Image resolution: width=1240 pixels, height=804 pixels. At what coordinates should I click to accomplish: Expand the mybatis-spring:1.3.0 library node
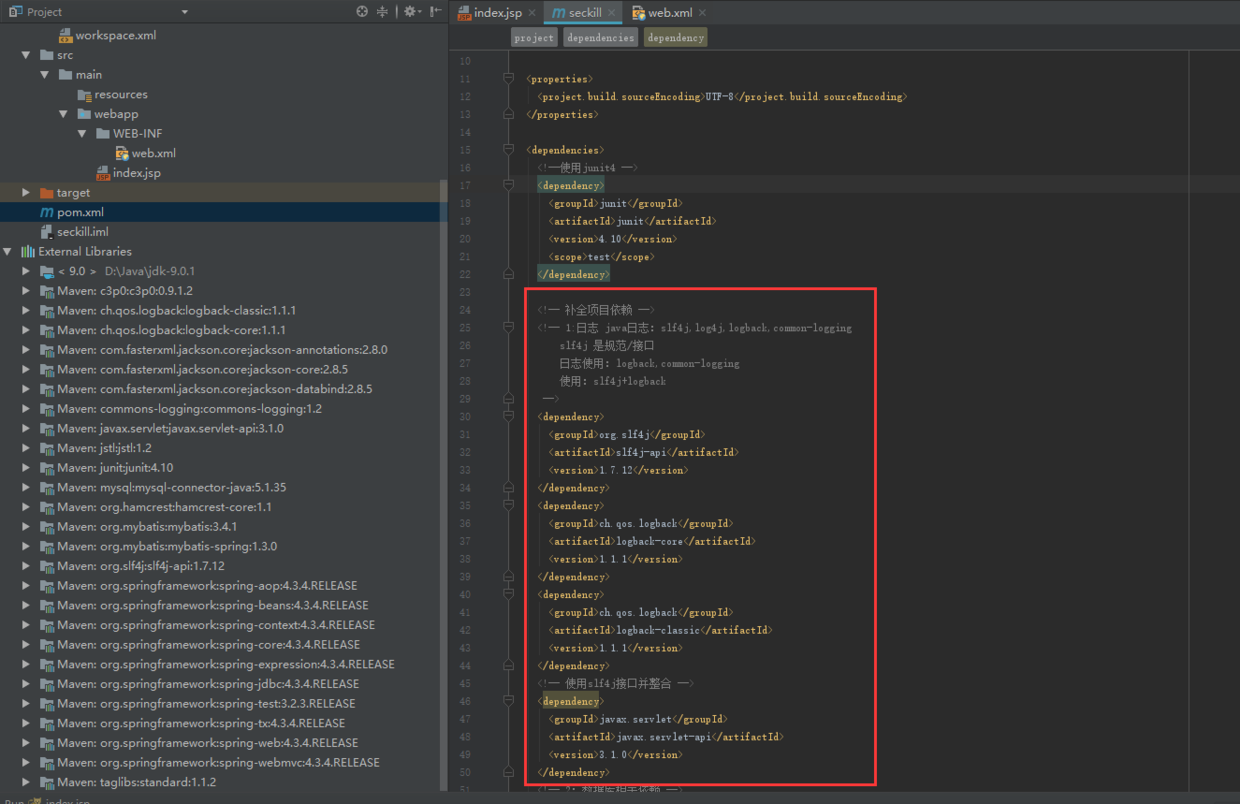pos(27,546)
